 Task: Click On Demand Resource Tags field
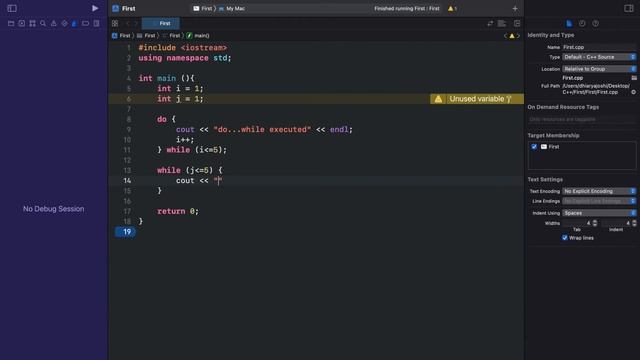coord(582,120)
